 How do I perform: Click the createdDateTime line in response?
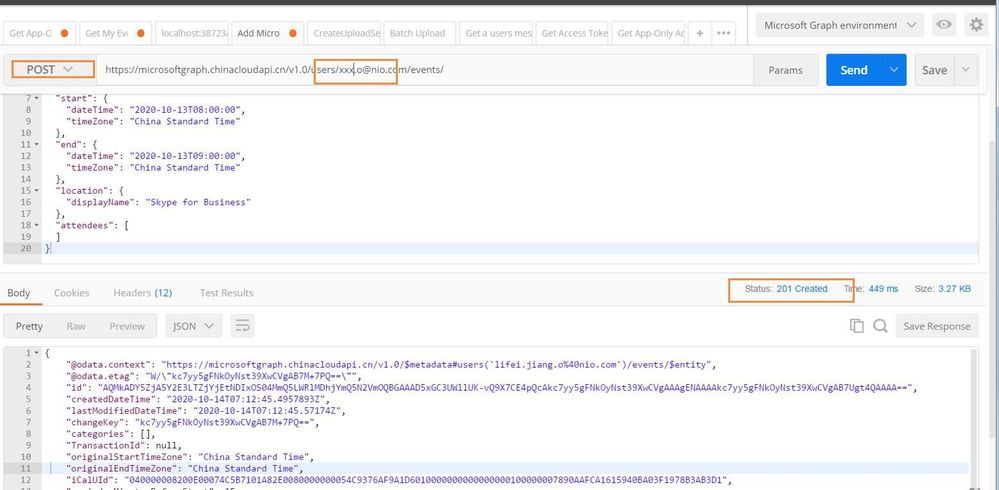point(198,399)
